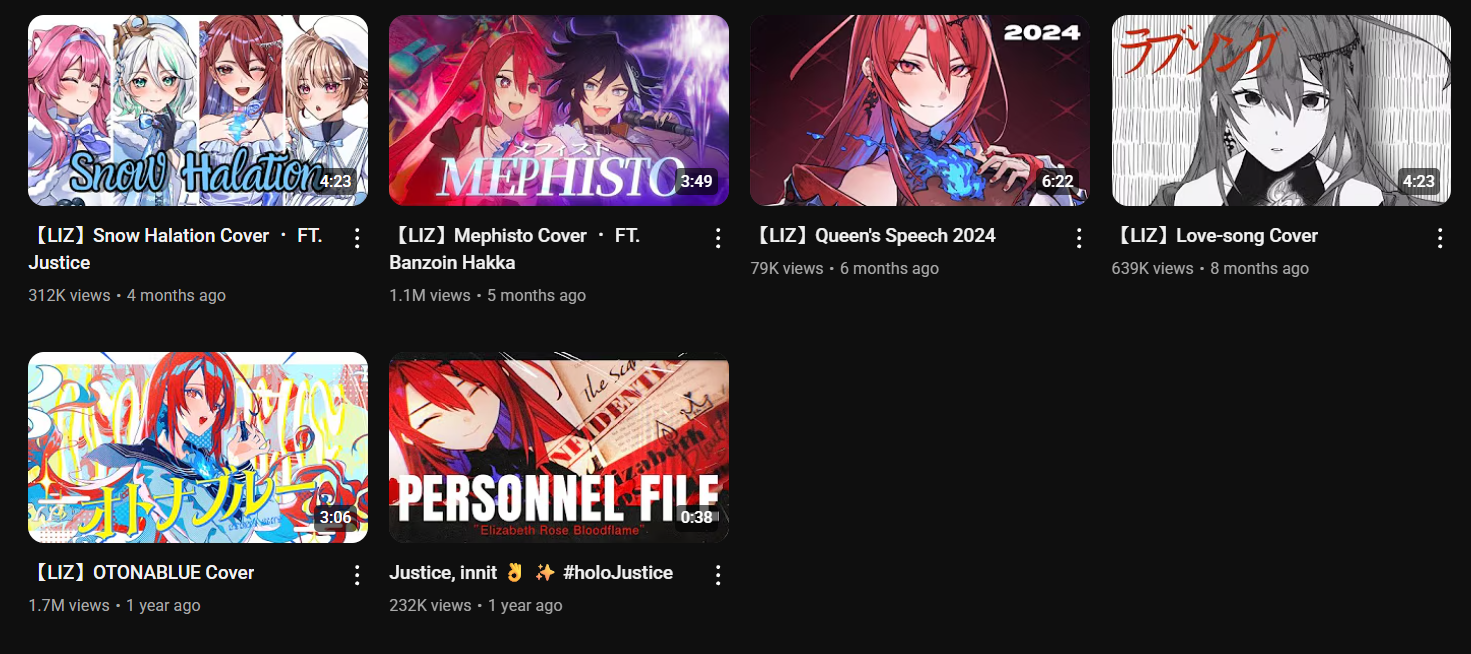The width and height of the screenshot is (1471, 654).
Task: Open more actions for Justice, innit video
Action: [718, 575]
